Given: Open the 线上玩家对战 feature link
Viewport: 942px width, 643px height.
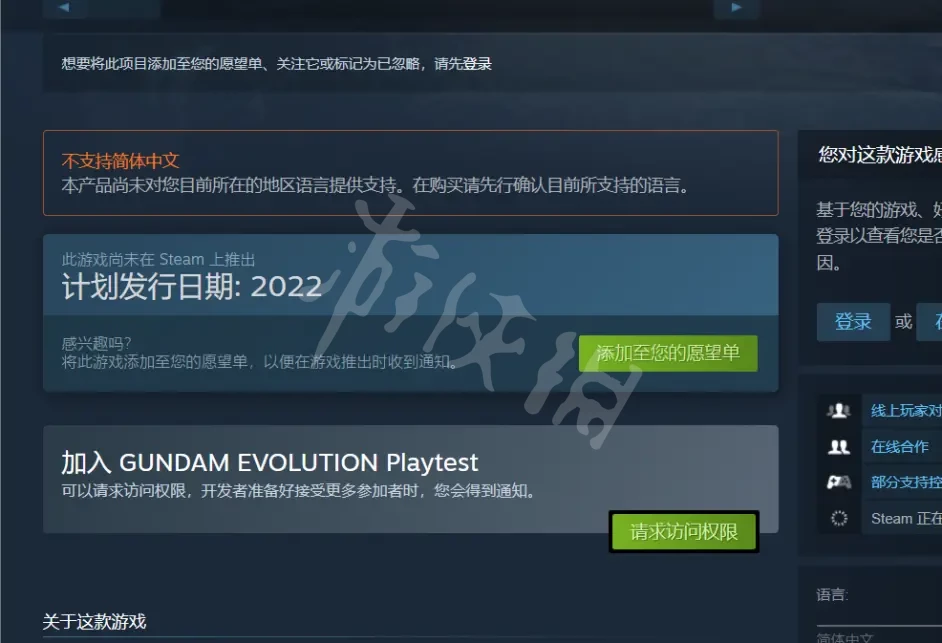Looking at the screenshot, I should 906,411.
